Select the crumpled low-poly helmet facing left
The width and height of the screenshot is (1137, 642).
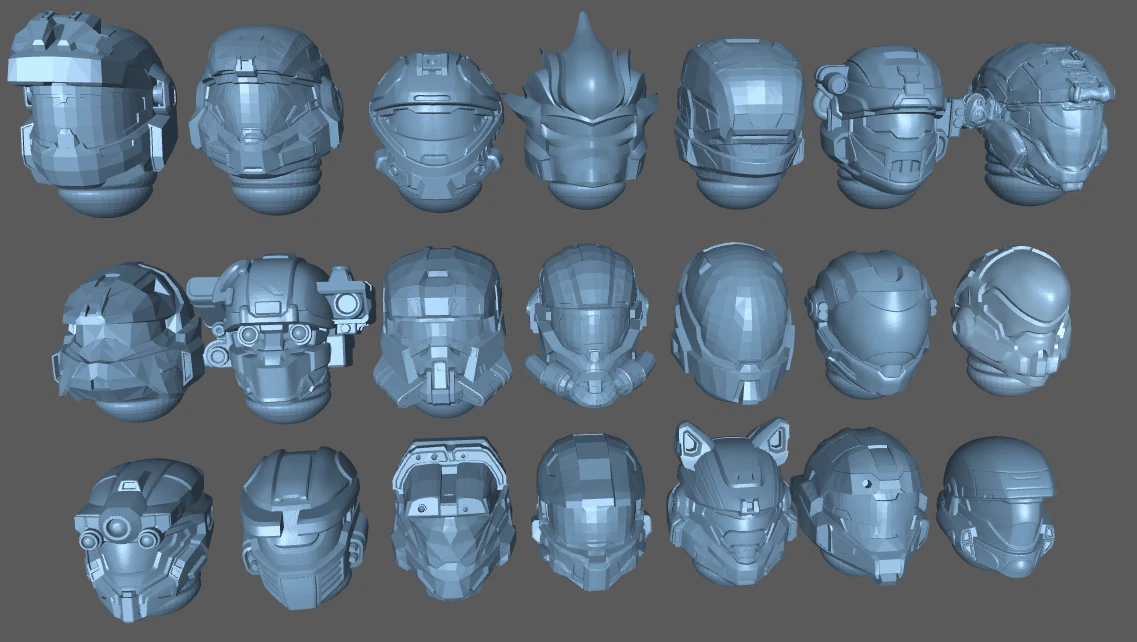click(122, 340)
